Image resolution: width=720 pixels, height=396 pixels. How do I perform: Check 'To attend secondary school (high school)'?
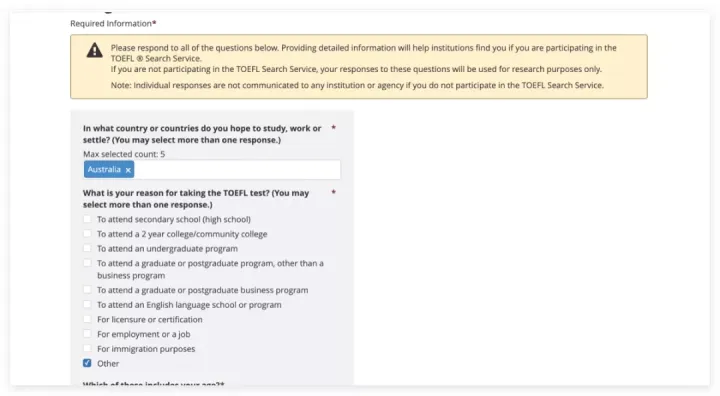point(87,219)
